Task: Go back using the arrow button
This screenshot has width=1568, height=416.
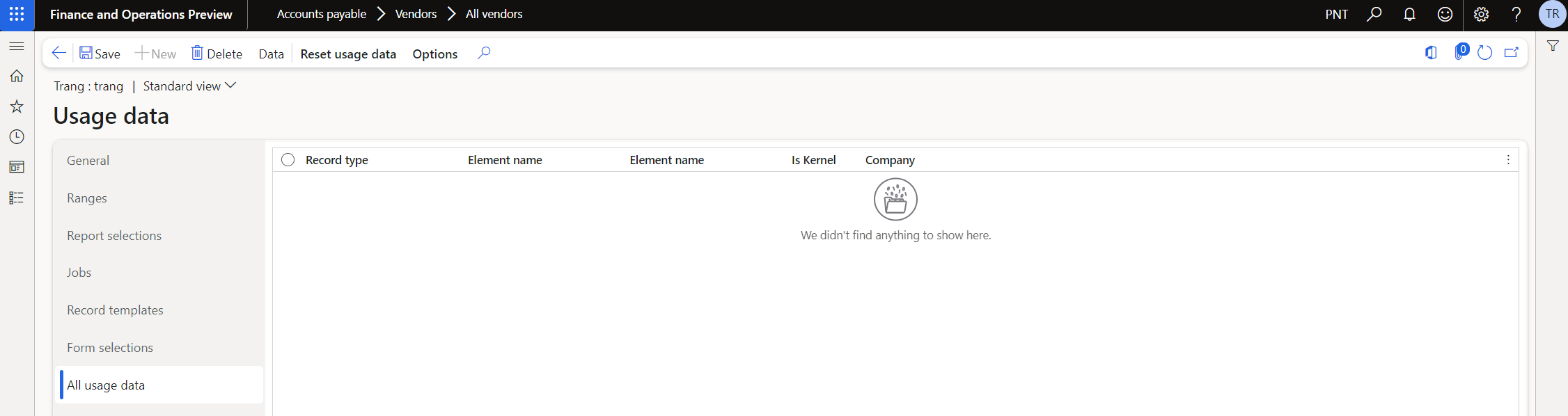Action: coord(58,54)
